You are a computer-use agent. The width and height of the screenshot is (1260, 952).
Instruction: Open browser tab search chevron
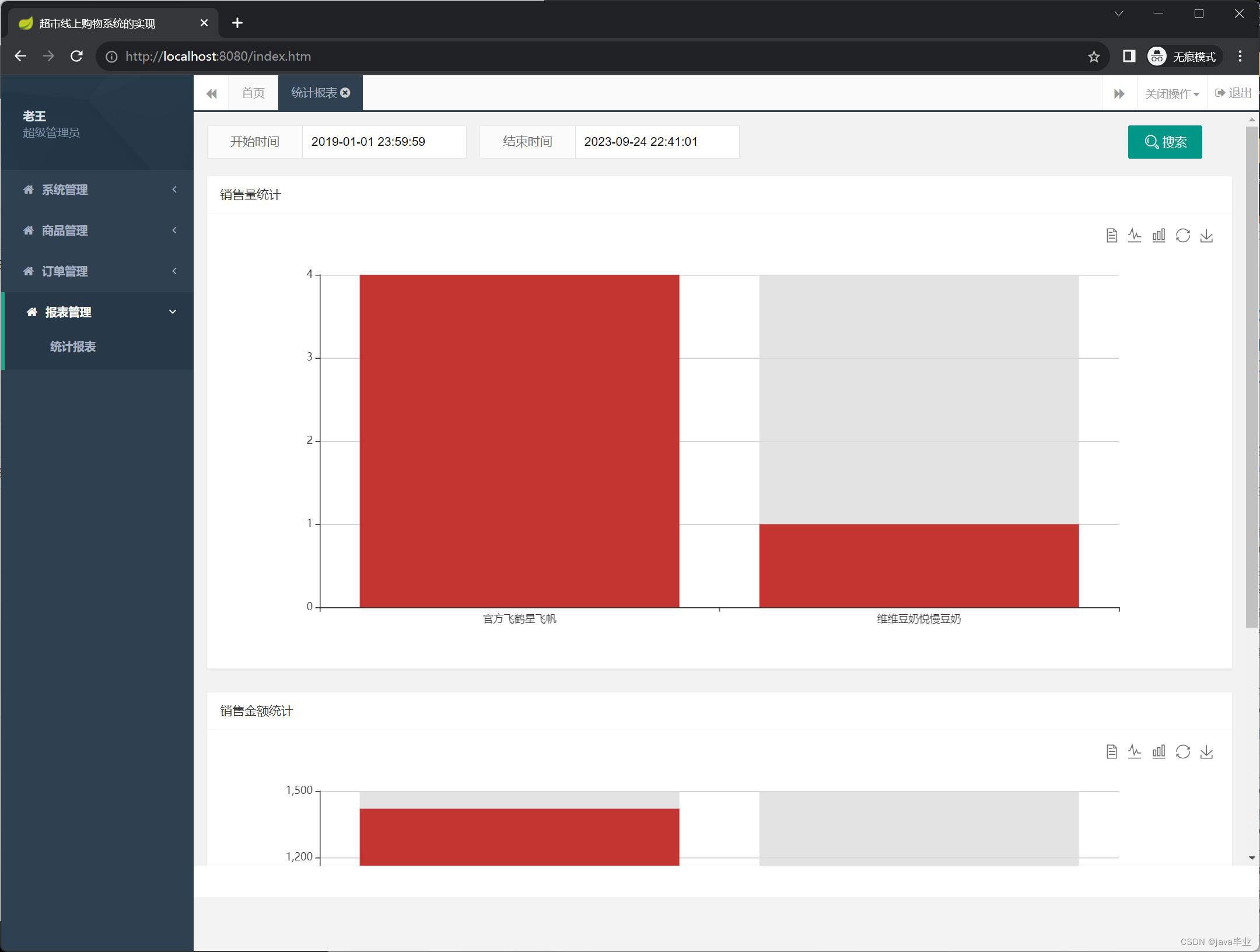(1119, 13)
